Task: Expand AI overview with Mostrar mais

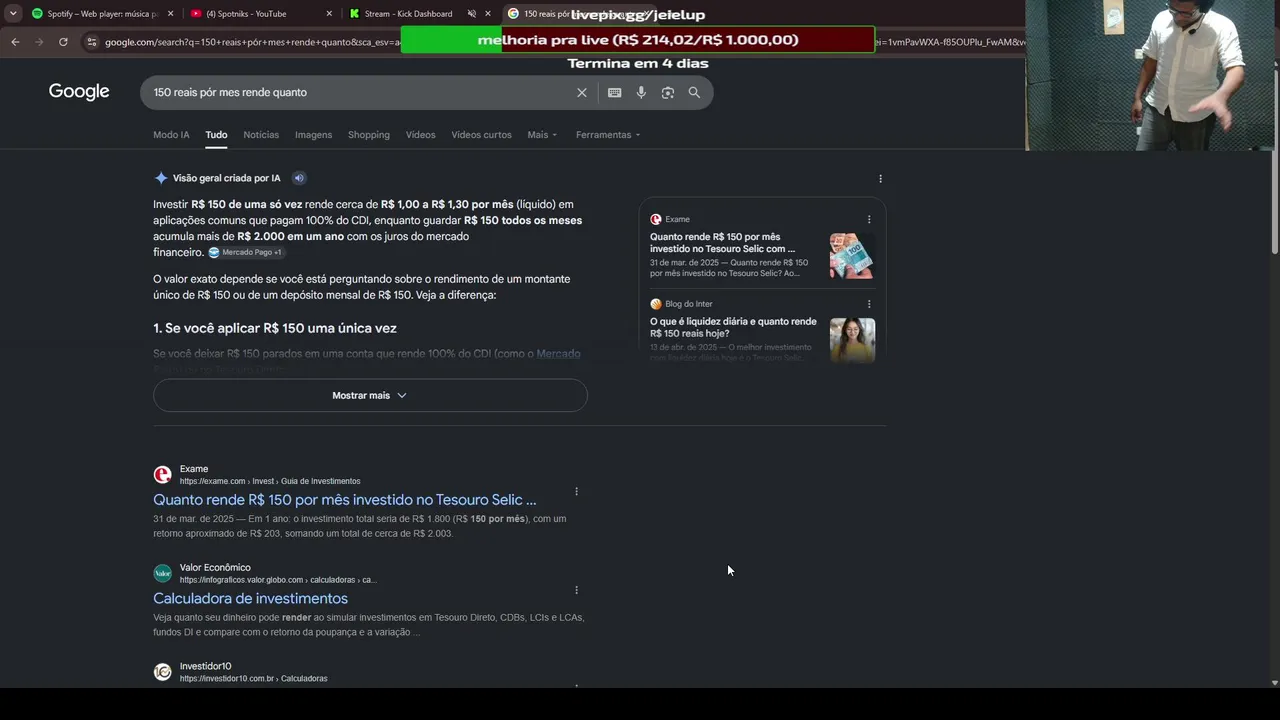Action: click(x=370, y=395)
